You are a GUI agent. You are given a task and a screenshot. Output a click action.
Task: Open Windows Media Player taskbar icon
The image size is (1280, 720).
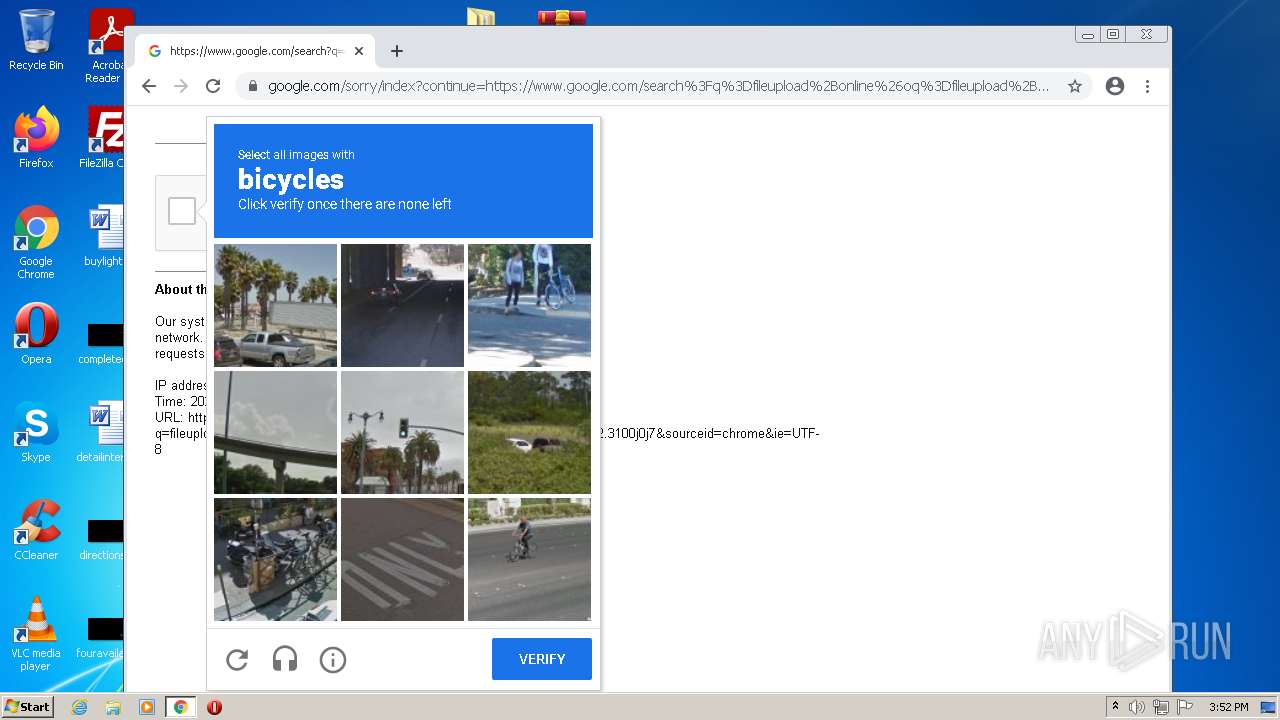(146, 707)
